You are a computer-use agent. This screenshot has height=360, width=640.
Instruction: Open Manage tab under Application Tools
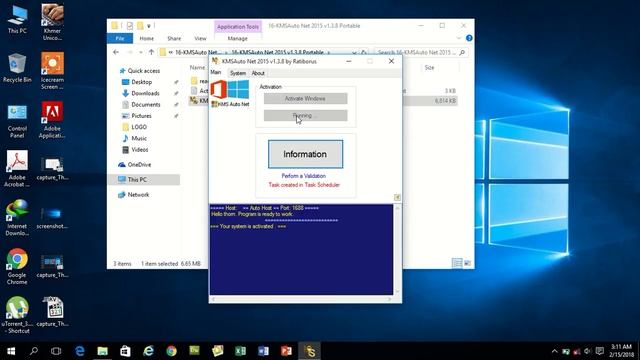pyautogui.click(x=238, y=38)
